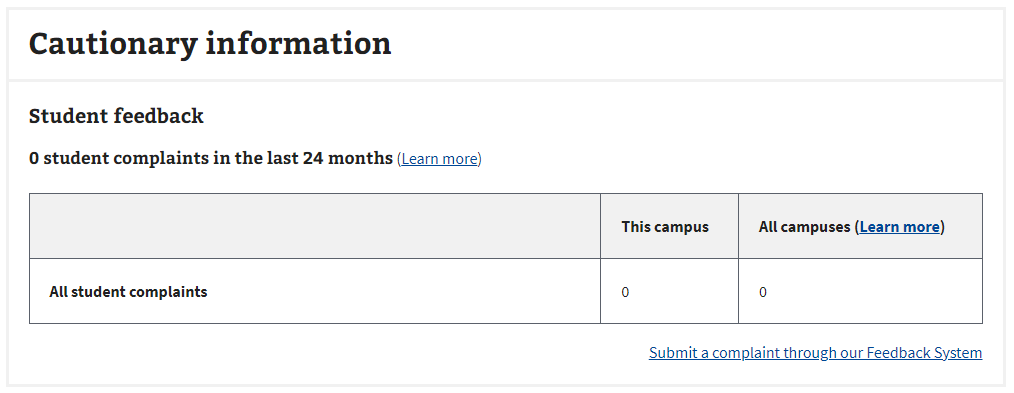Click the All campuses complaint count cell
The width and height of the screenshot is (1014, 393).
pyautogui.click(x=860, y=292)
